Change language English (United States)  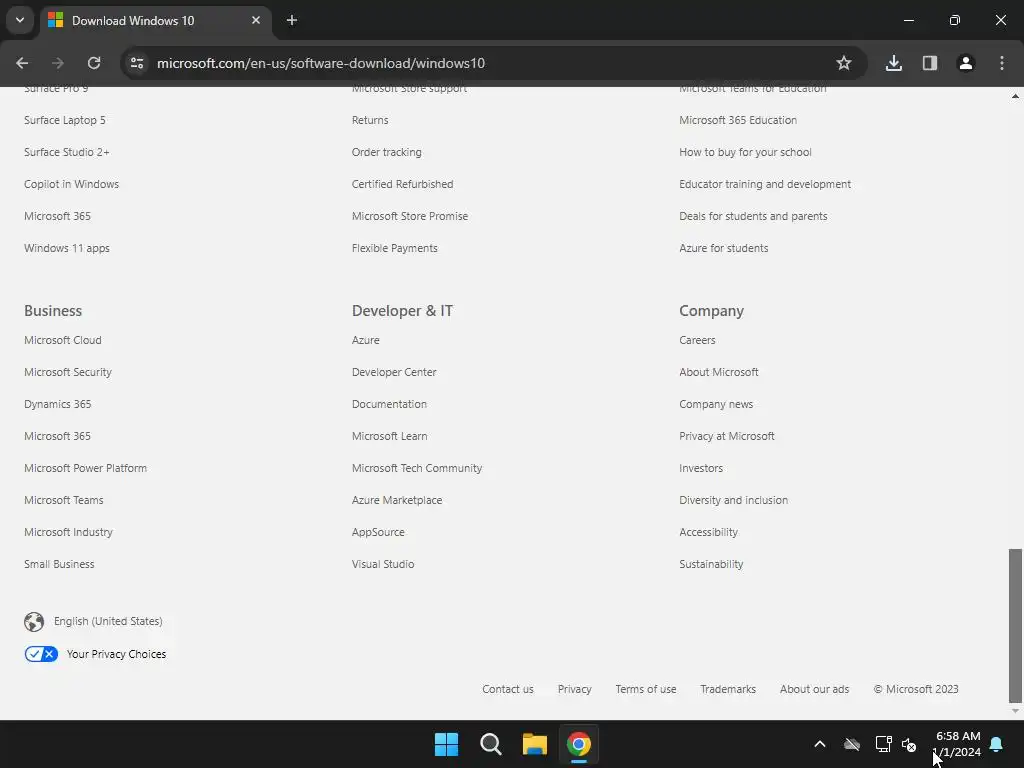pos(108,621)
